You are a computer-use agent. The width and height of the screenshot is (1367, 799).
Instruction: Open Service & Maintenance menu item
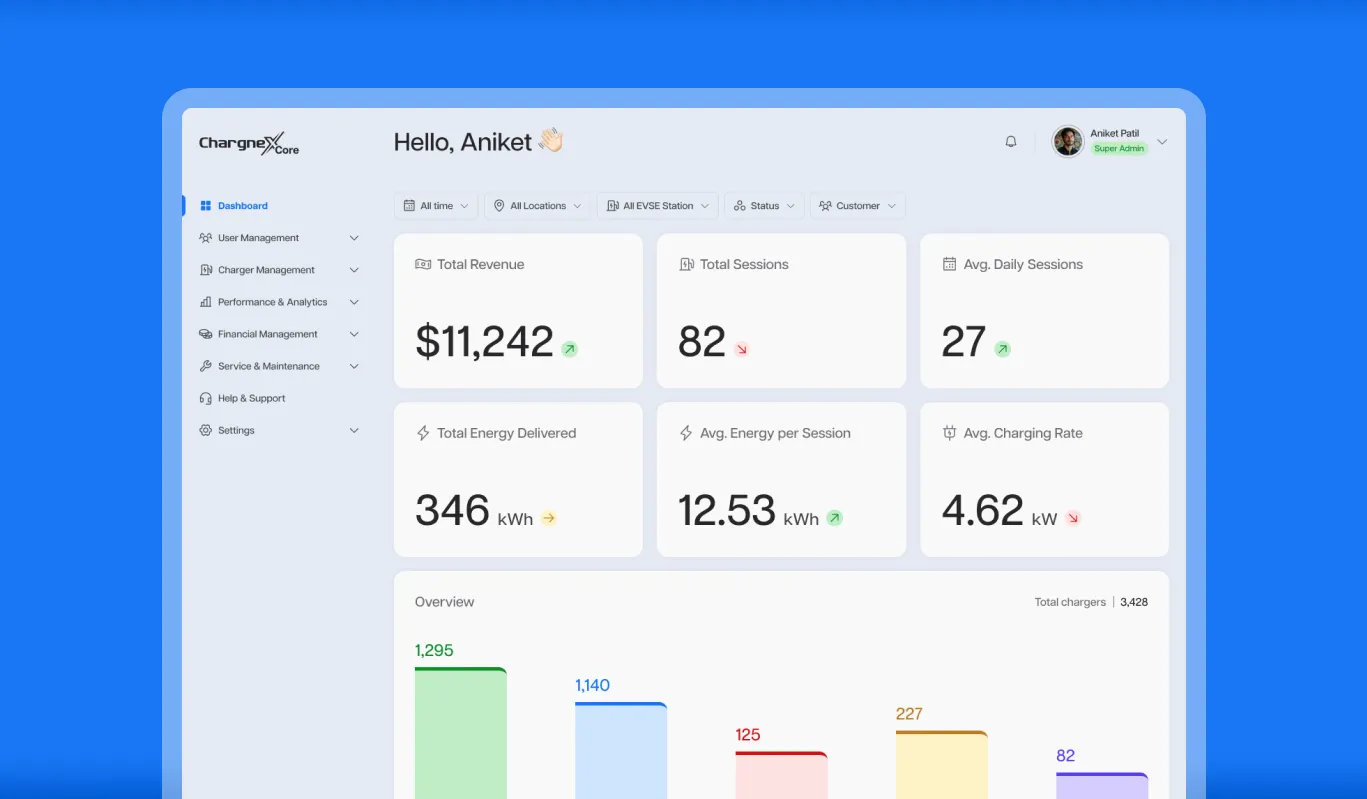[269, 366]
